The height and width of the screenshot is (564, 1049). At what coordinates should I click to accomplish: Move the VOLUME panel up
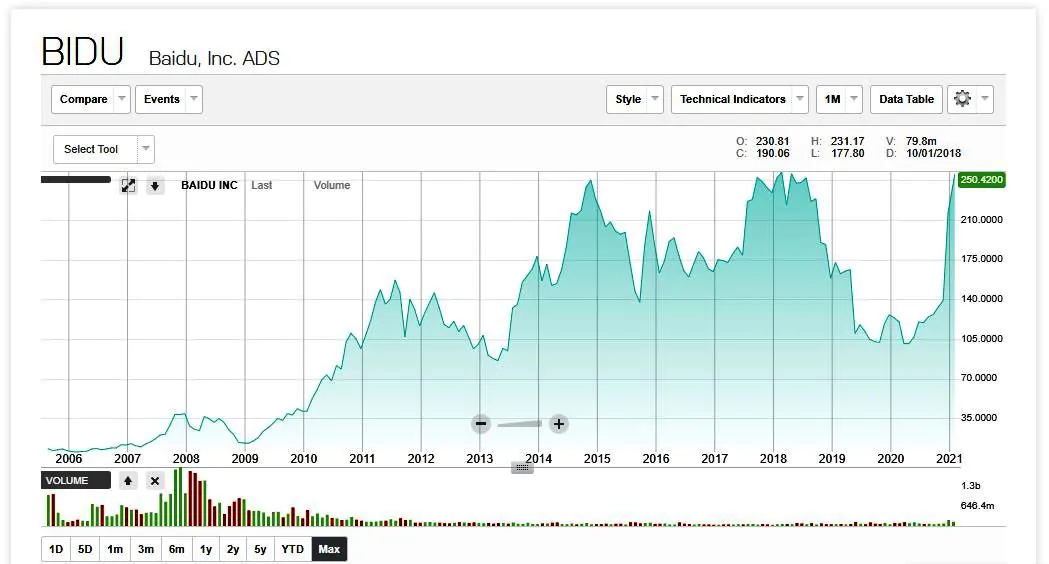click(128, 480)
